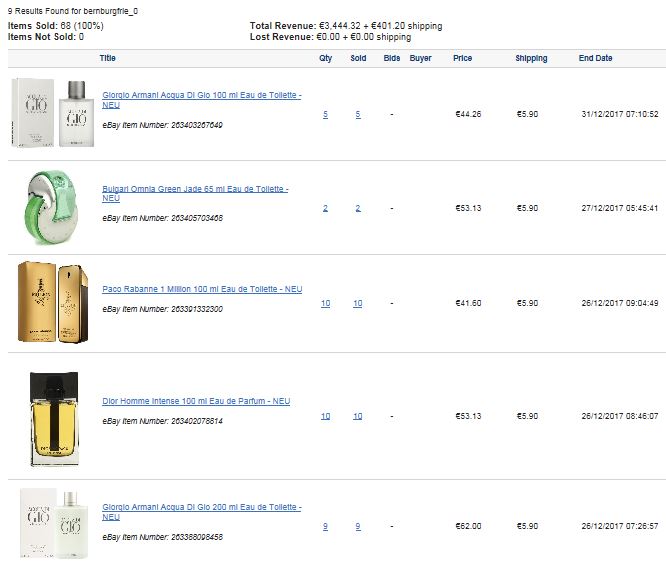Open Paco Rabanne 1 Million 100 ml listing
The width and height of the screenshot is (666, 564).
(x=202, y=289)
